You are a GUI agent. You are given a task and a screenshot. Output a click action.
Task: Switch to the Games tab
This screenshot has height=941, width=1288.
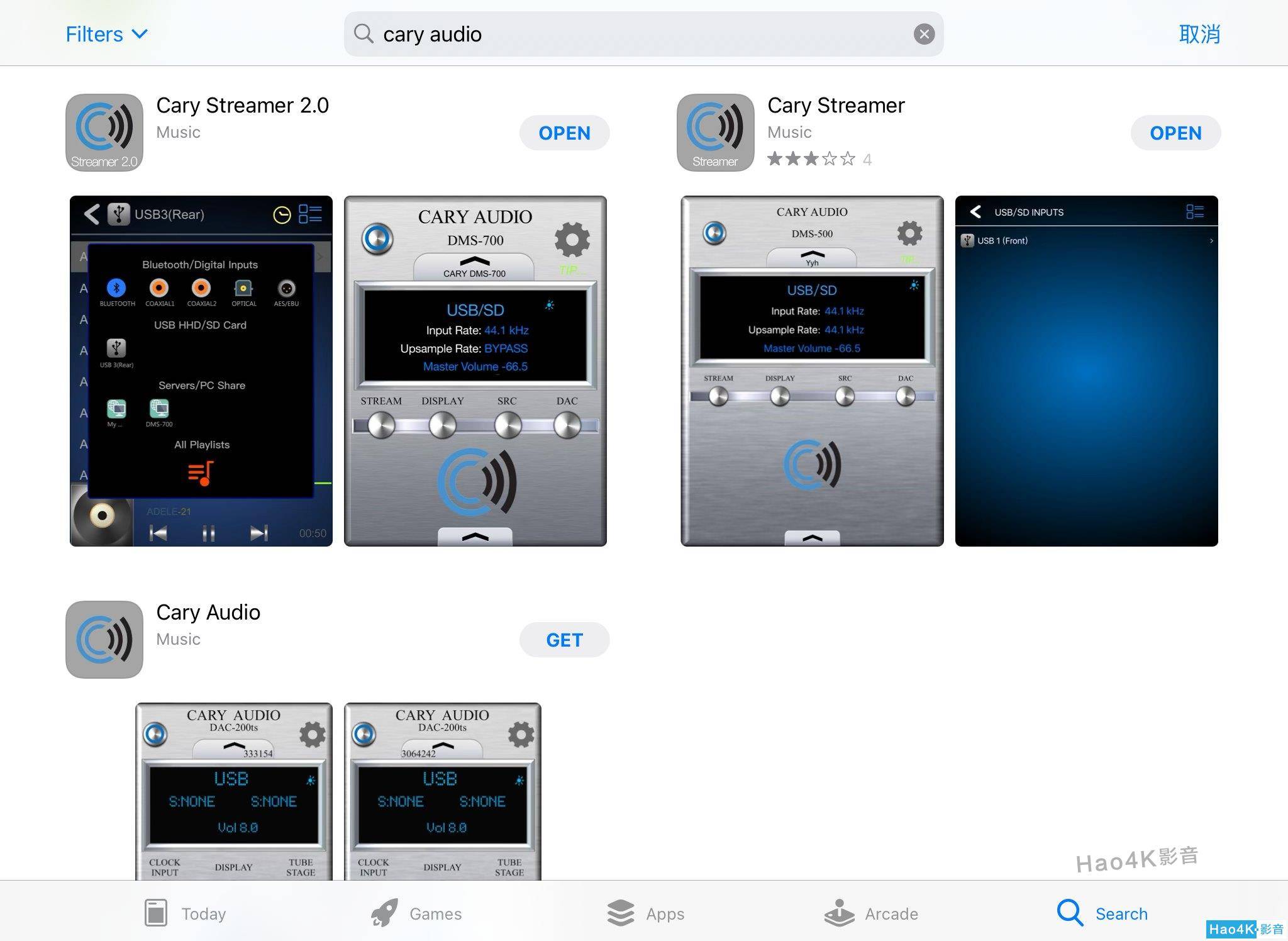(x=416, y=913)
